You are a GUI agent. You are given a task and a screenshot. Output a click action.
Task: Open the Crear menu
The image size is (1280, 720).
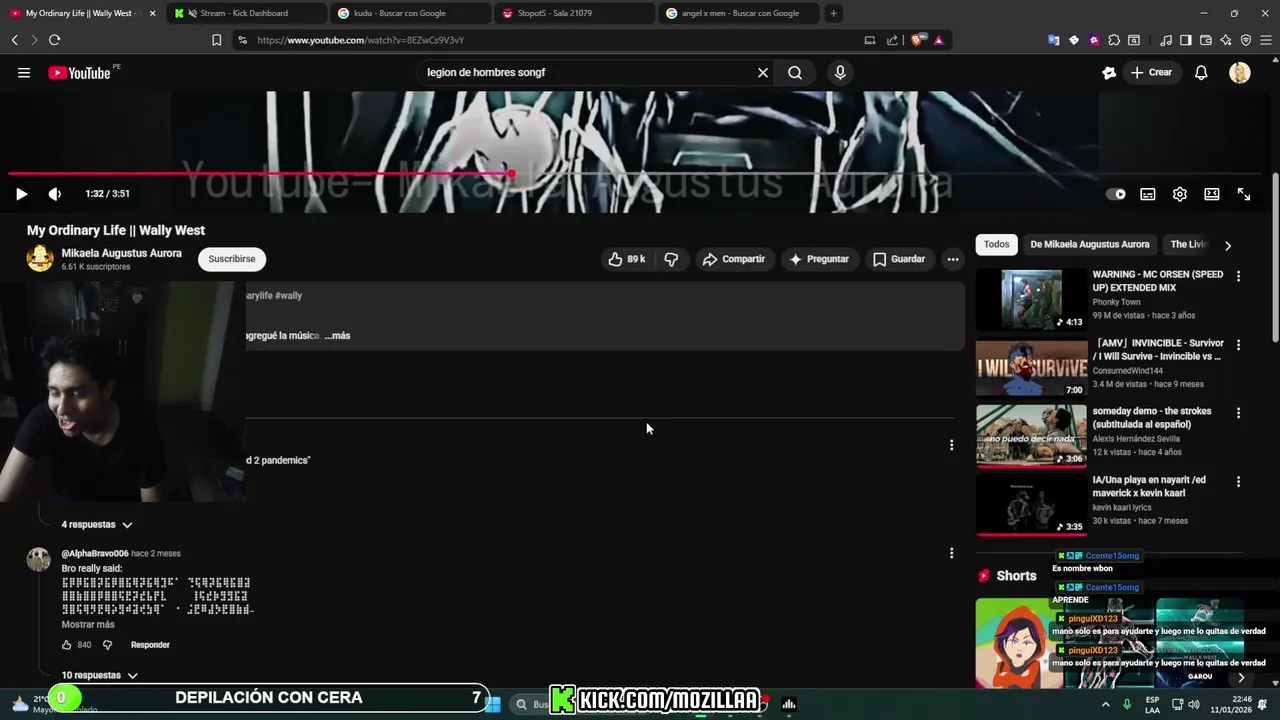(1151, 72)
